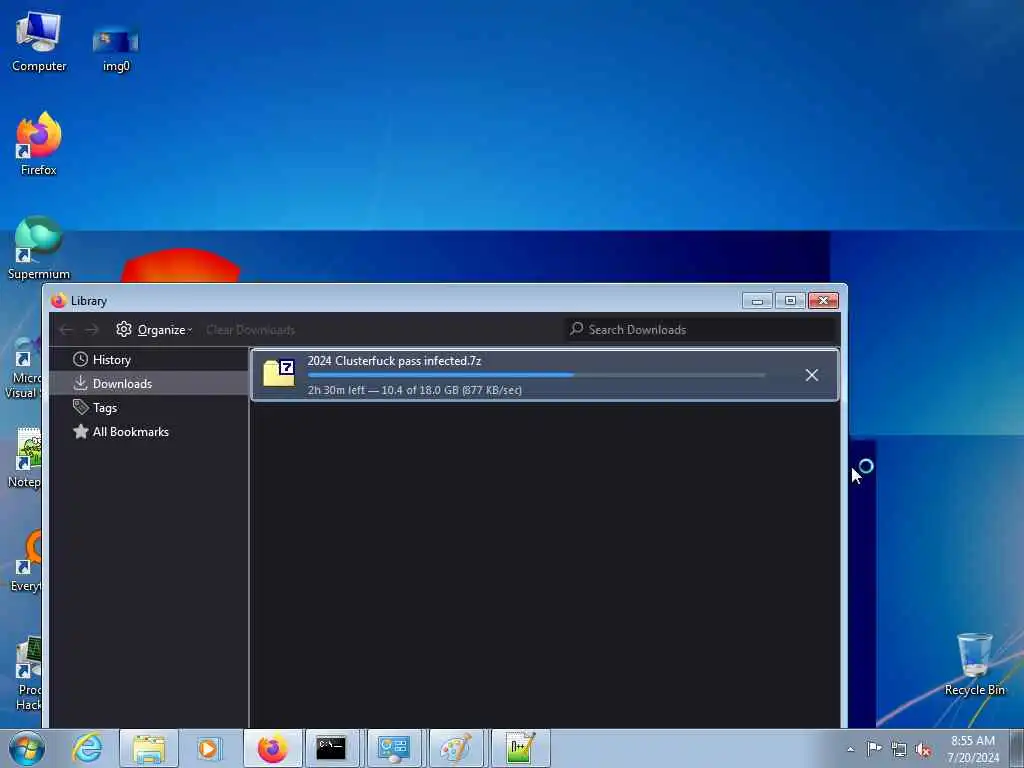This screenshot has width=1024, height=768.
Task: Click the Library window back arrow
Action: (x=65, y=330)
